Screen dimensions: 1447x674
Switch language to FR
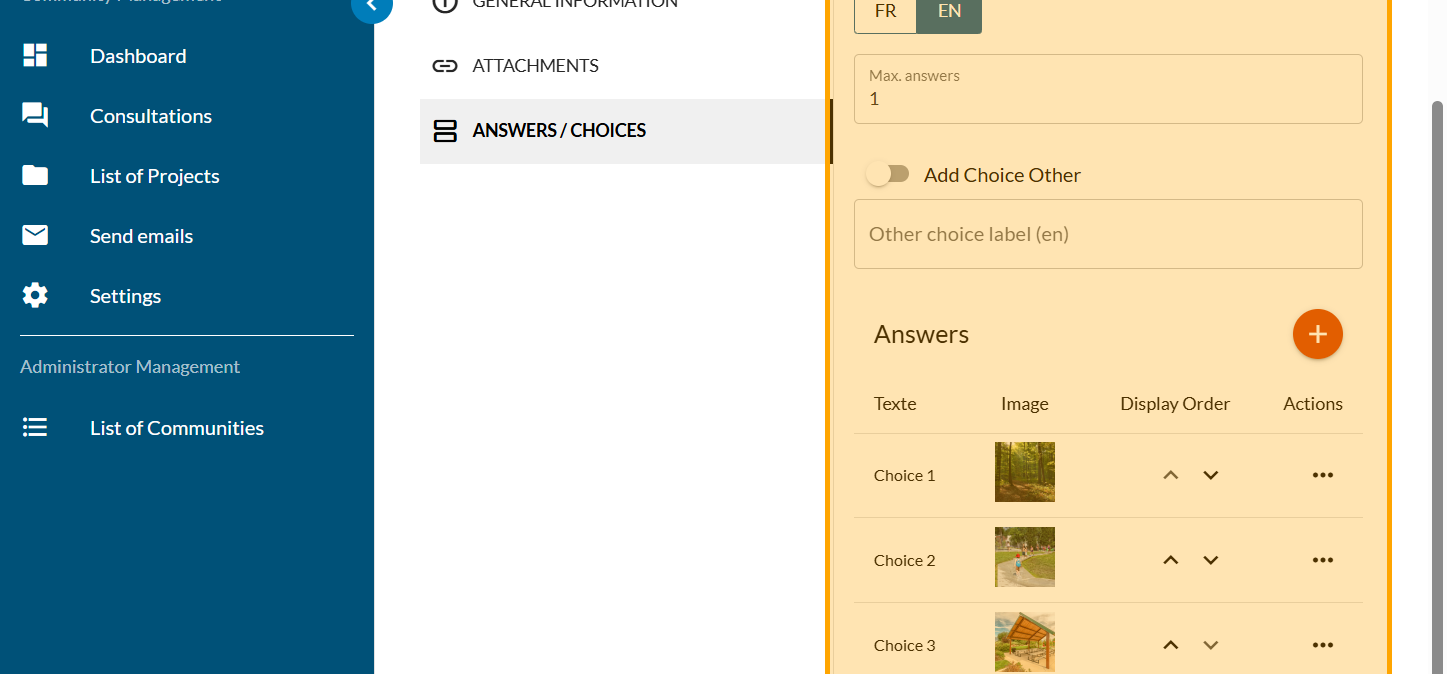point(885,13)
